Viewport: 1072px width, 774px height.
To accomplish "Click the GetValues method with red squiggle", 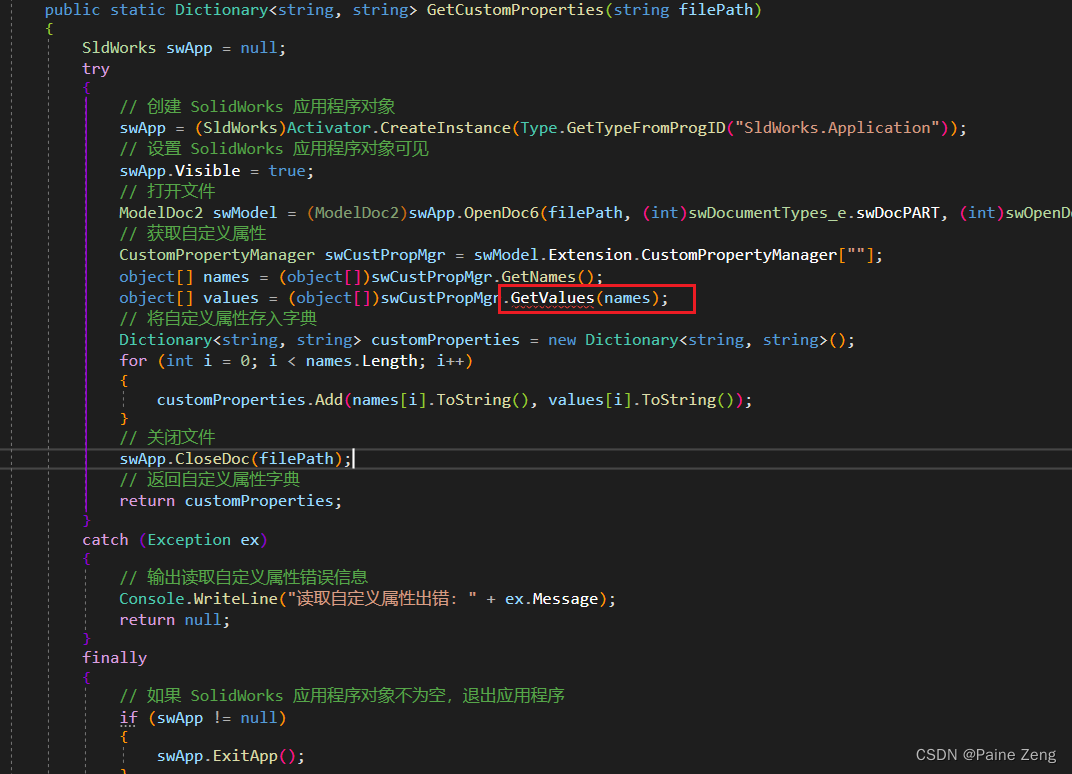I will coord(552,298).
